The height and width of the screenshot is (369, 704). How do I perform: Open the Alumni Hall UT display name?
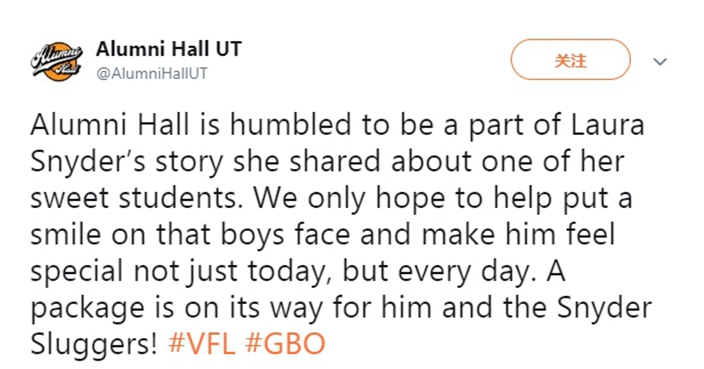[169, 48]
